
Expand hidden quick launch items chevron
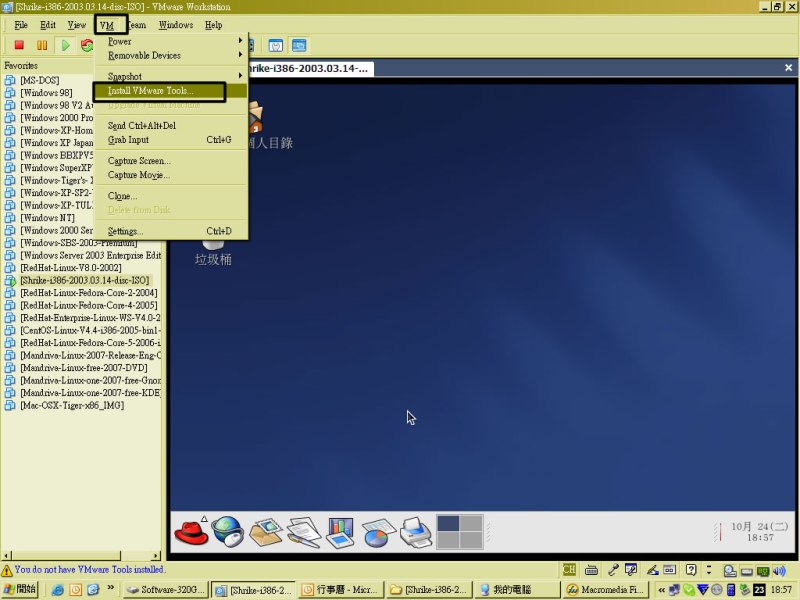tap(110, 589)
